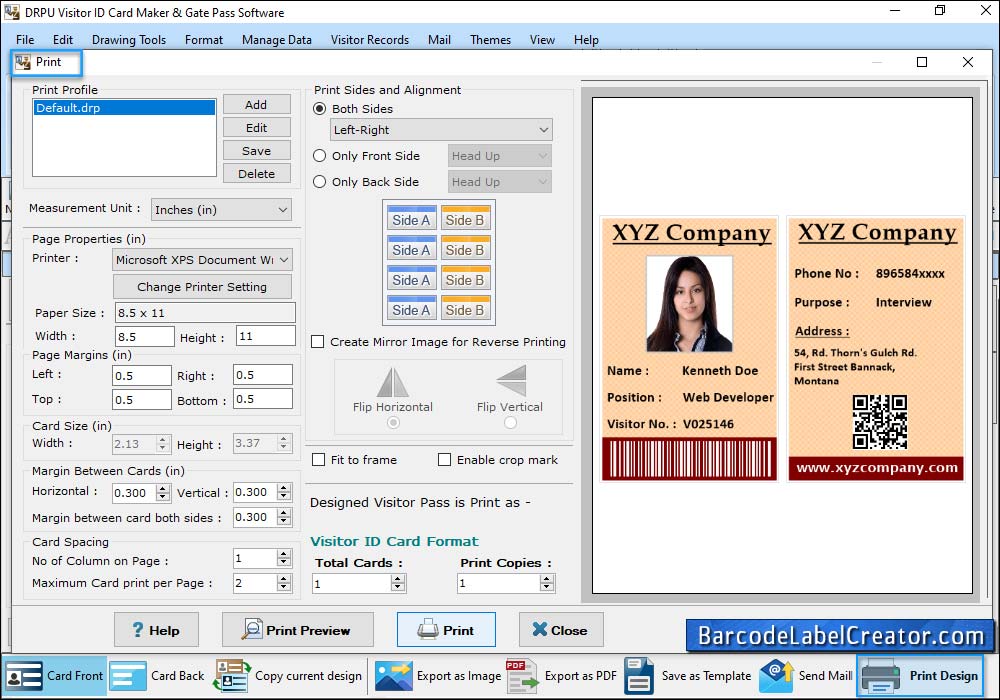Viewport: 1000px width, 700px height.
Task: Click the Send Mail envelope icon
Action: coord(776,676)
